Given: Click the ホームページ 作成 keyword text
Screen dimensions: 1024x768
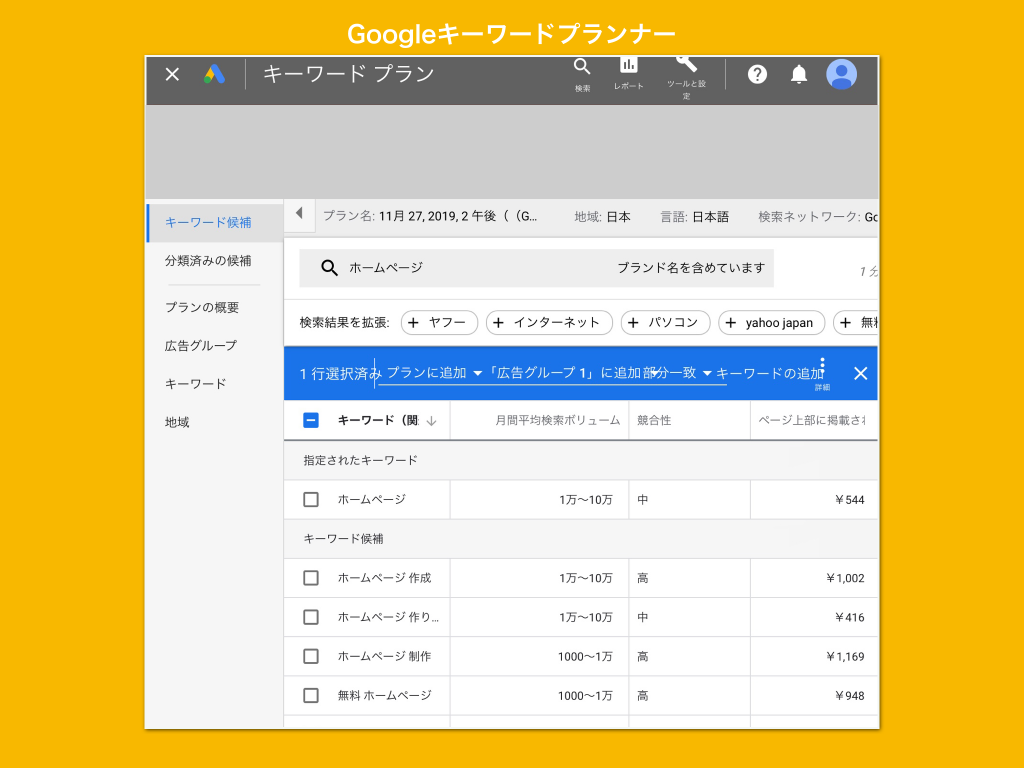Looking at the screenshot, I should (x=384, y=578).
